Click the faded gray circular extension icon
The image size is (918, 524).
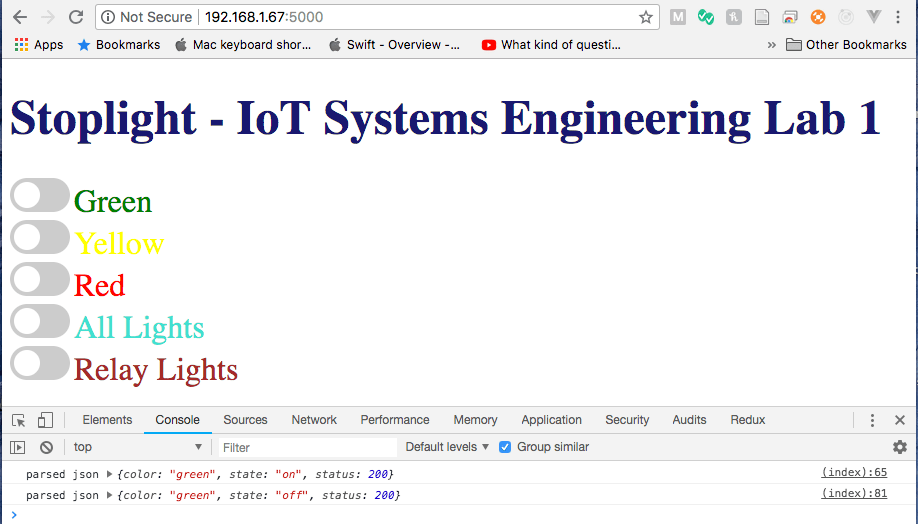846,17
